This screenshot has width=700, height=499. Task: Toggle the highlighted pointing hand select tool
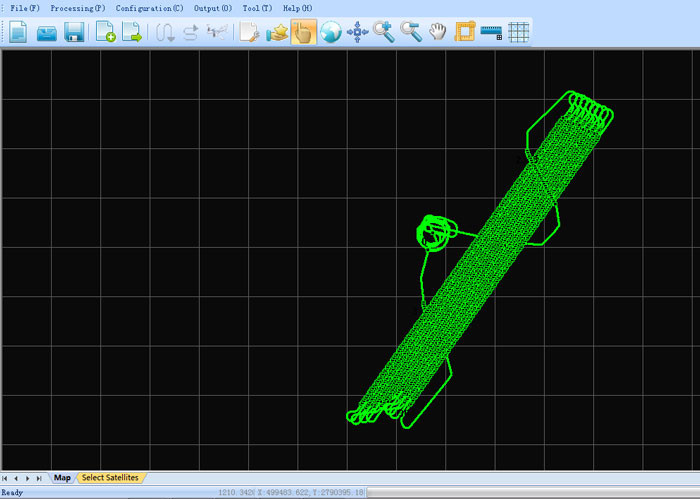click(x=304, y=32)
